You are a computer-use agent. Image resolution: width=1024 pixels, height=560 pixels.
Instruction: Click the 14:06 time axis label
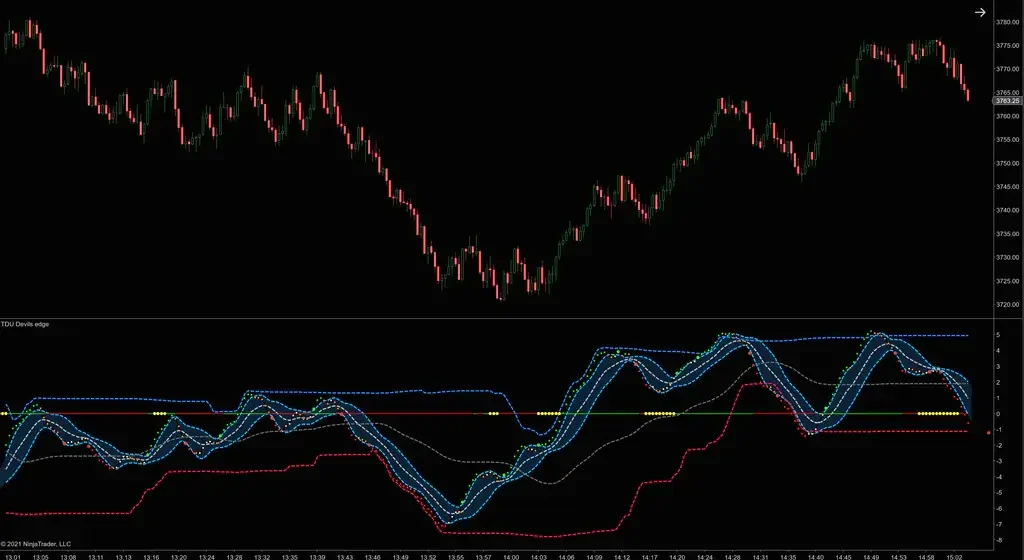tap(566, 557)
